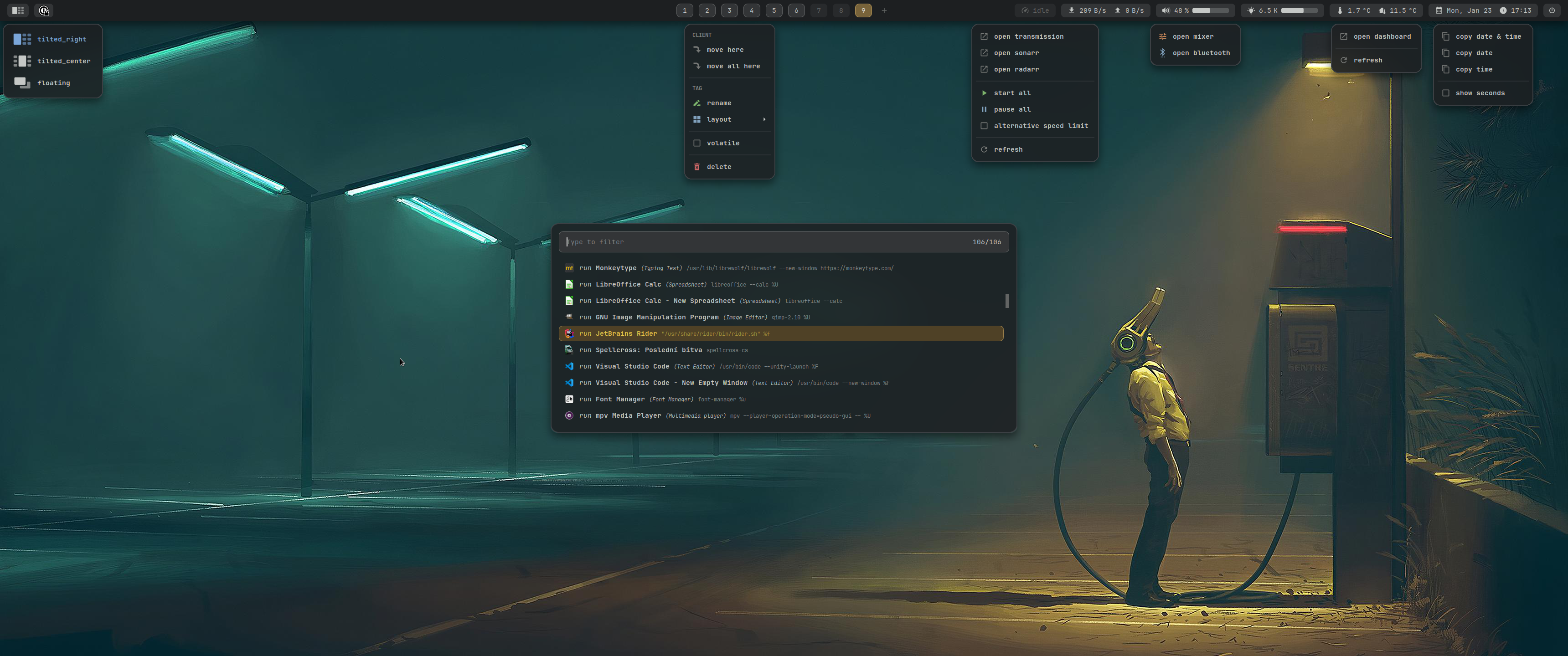The image size is (1568, 656).
Task: Select the tilted_center layout icon
Action: click(22, 61)
